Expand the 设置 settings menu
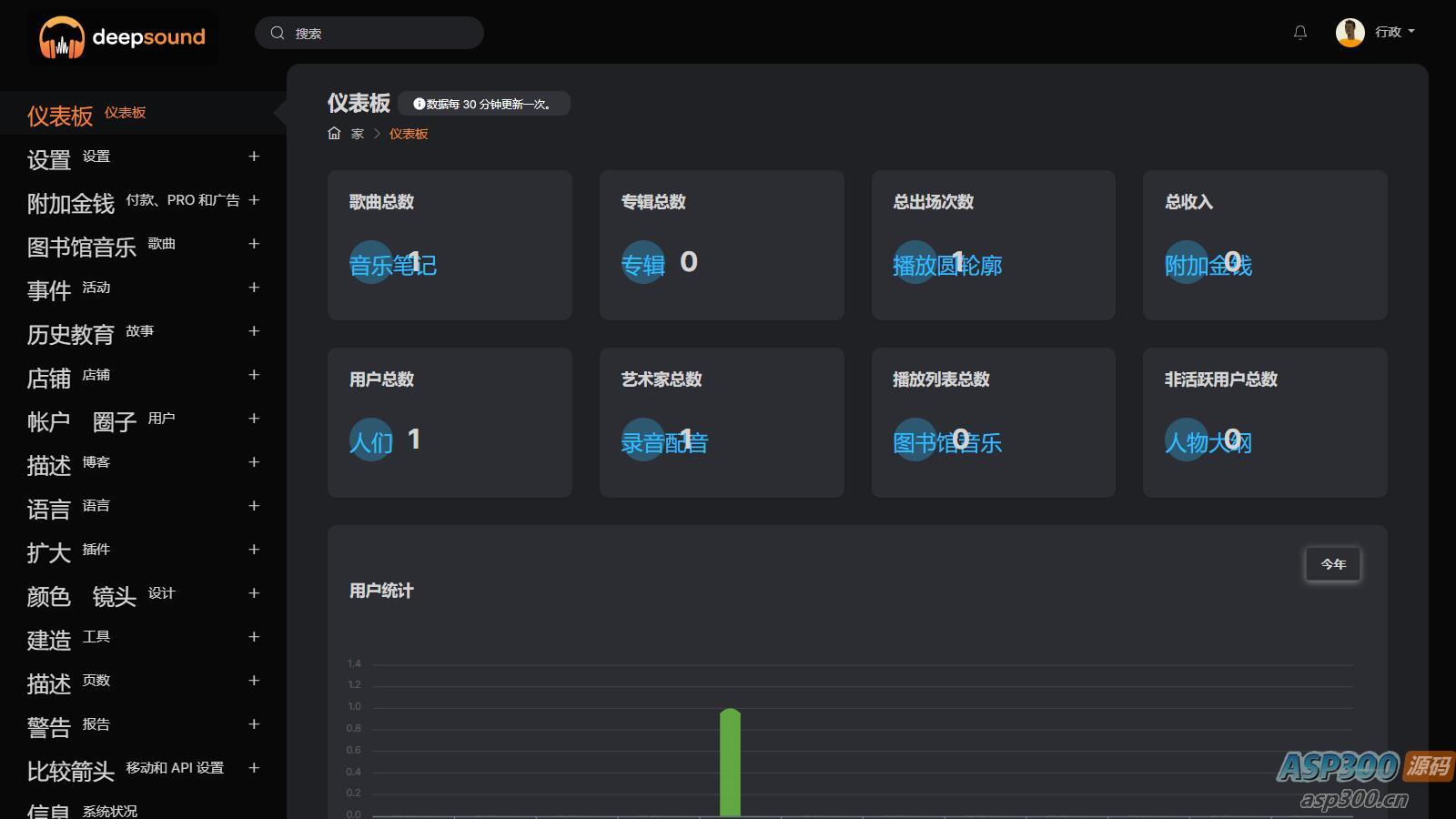Image resolution: width=1456 pixels, height=819 pixels. point(254,157)
